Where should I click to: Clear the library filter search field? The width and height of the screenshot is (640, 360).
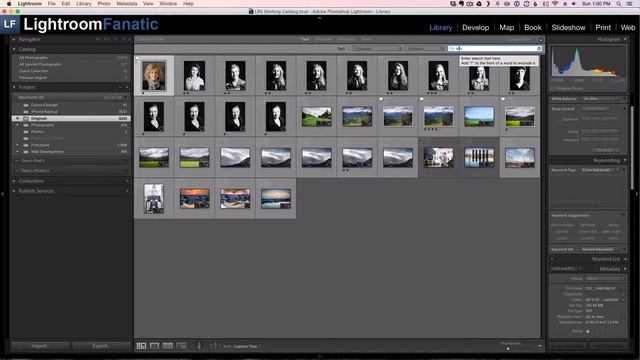pos(539,49)
